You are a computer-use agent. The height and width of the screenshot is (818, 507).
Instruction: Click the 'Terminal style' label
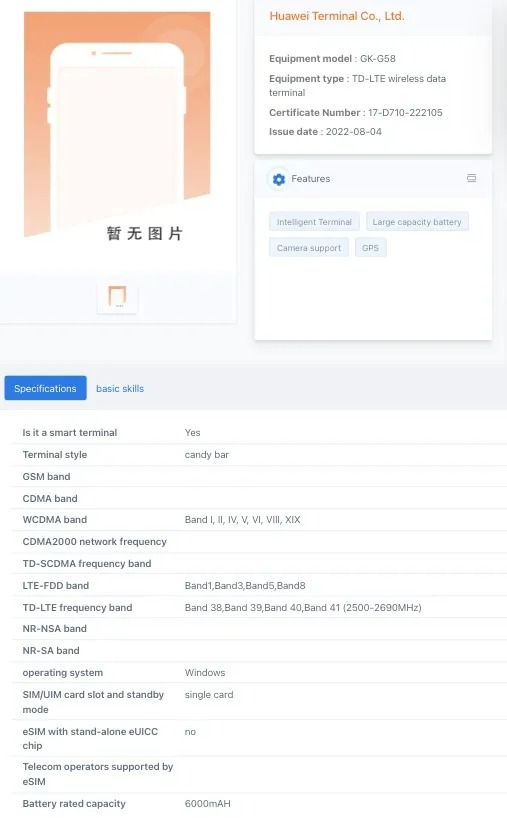click(x=55, y=454)
